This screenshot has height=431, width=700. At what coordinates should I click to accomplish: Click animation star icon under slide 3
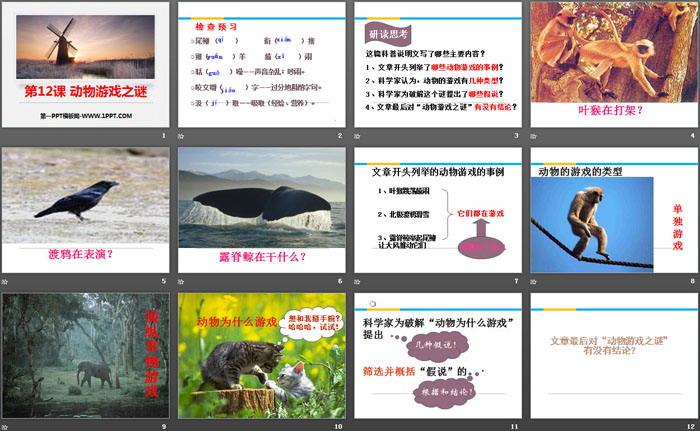tap(357, 136)
